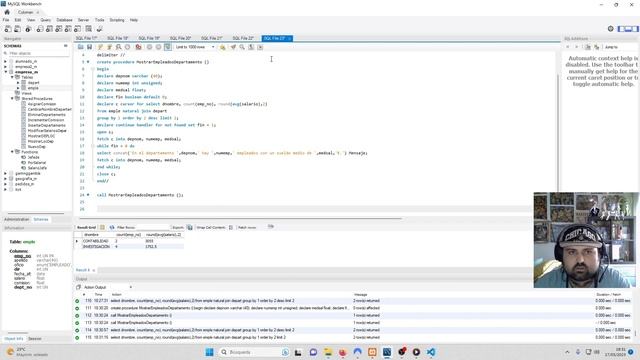Switch to Administration tab in navigator
The width and height of the screenshot is (640, 360).
point(16,220)
